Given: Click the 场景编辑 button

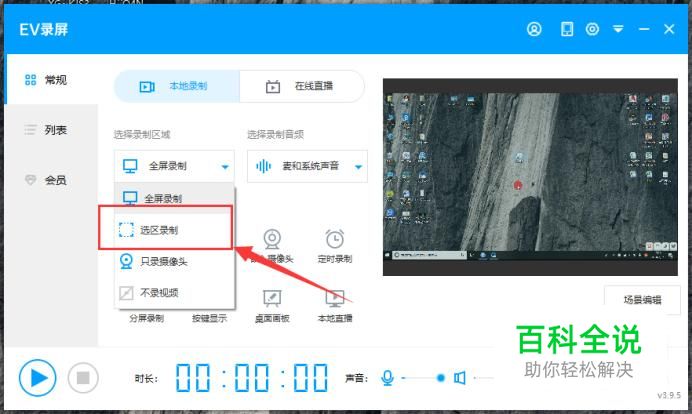Looking at the screenshot, I should (x=642, y=300).
